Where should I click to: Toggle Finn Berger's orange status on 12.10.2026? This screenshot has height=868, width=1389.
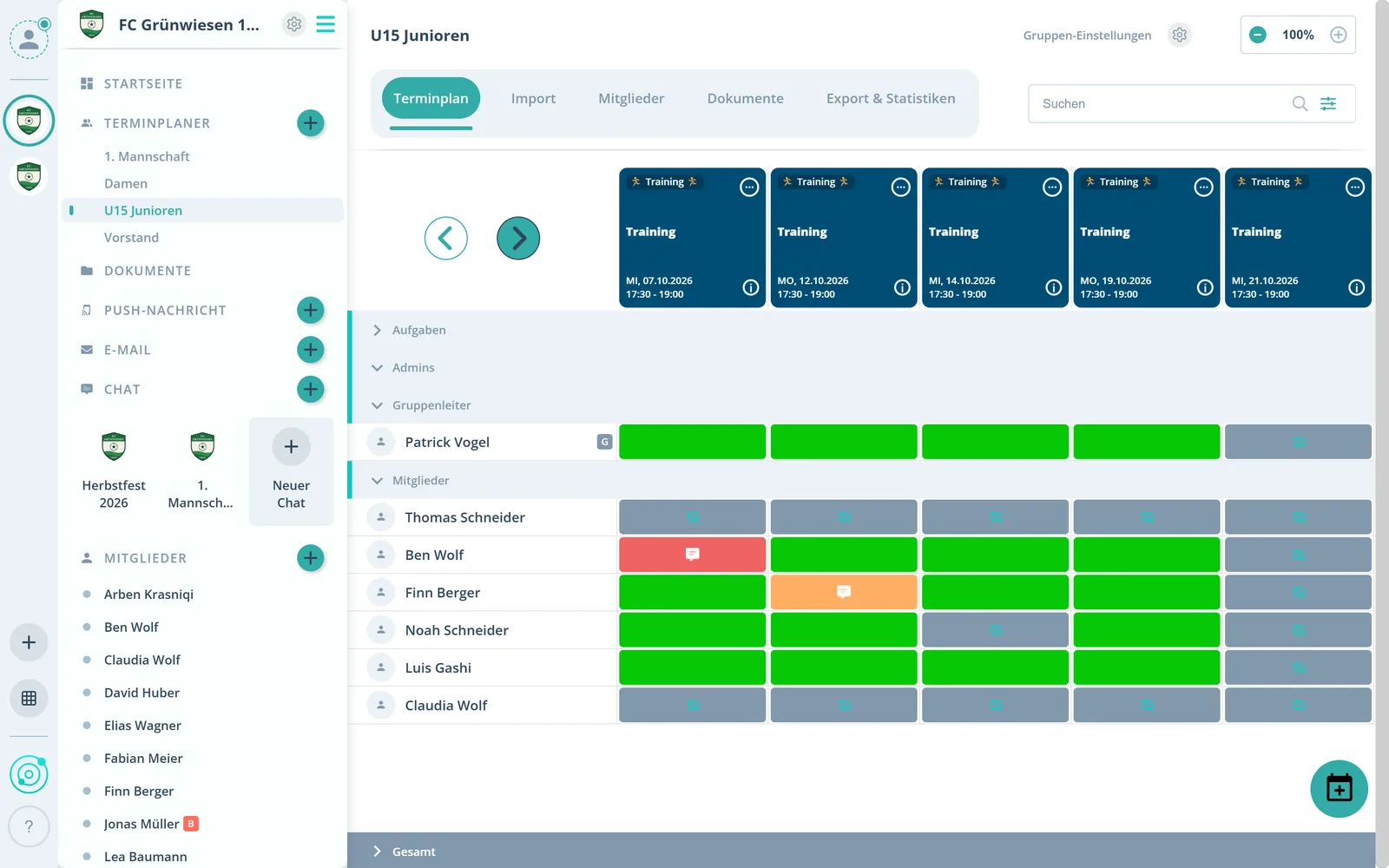844,592
